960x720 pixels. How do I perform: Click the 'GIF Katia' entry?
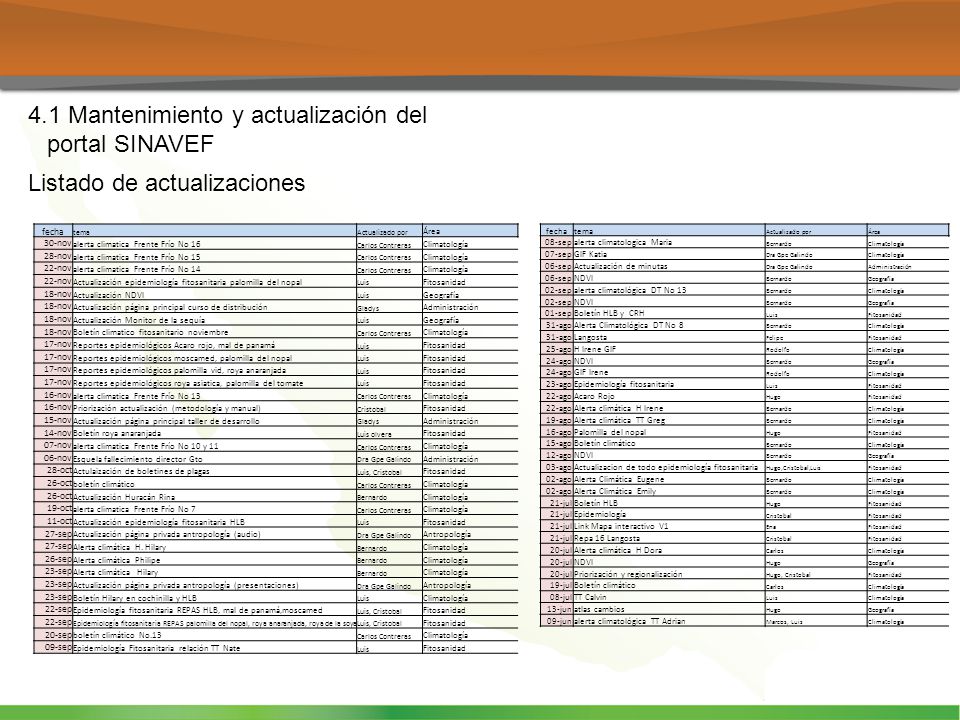(590, 253)
